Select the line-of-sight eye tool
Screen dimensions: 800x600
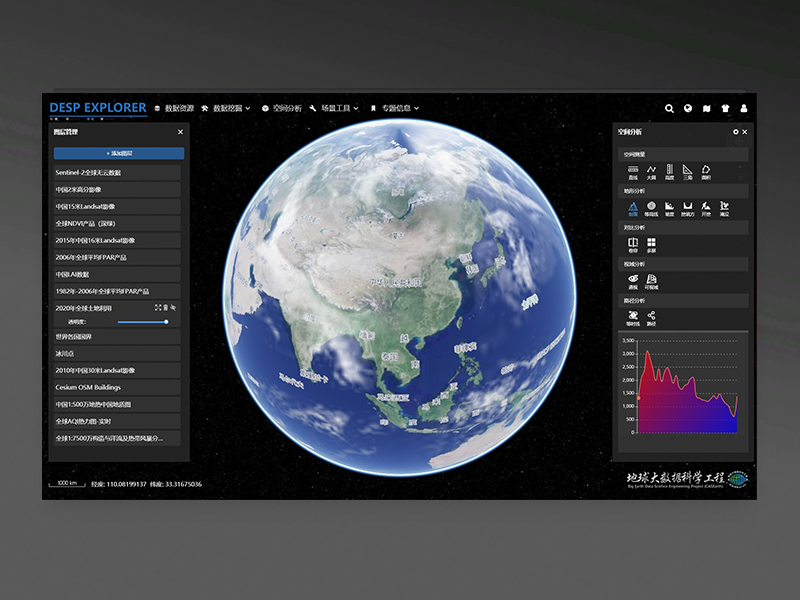[x=633, y=282]
